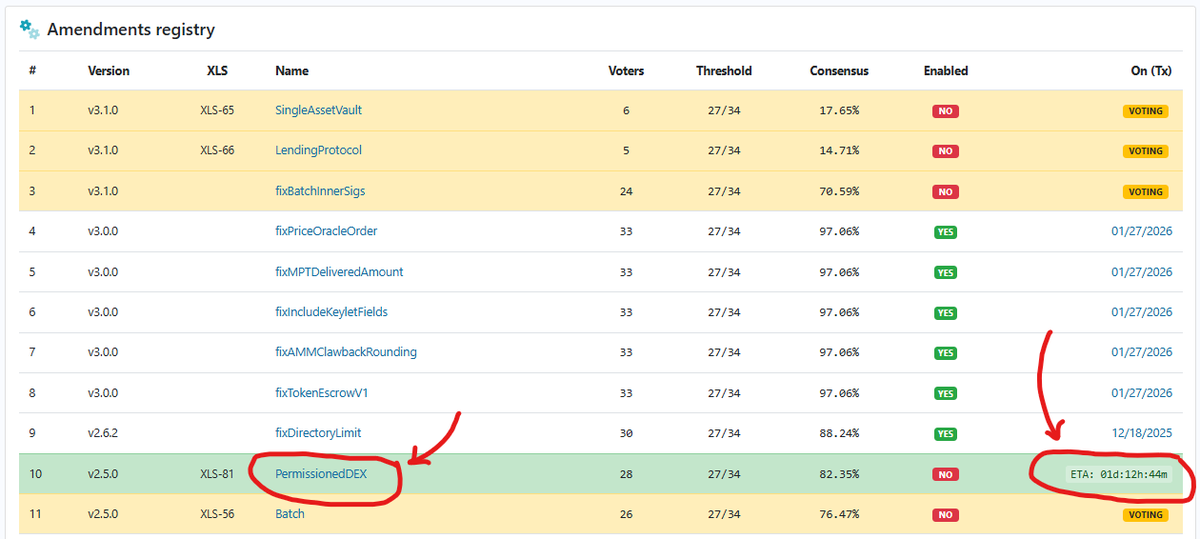Click the Version column header
The height and width of the screenshot is (539, 1200).
[x=109, y=71]
